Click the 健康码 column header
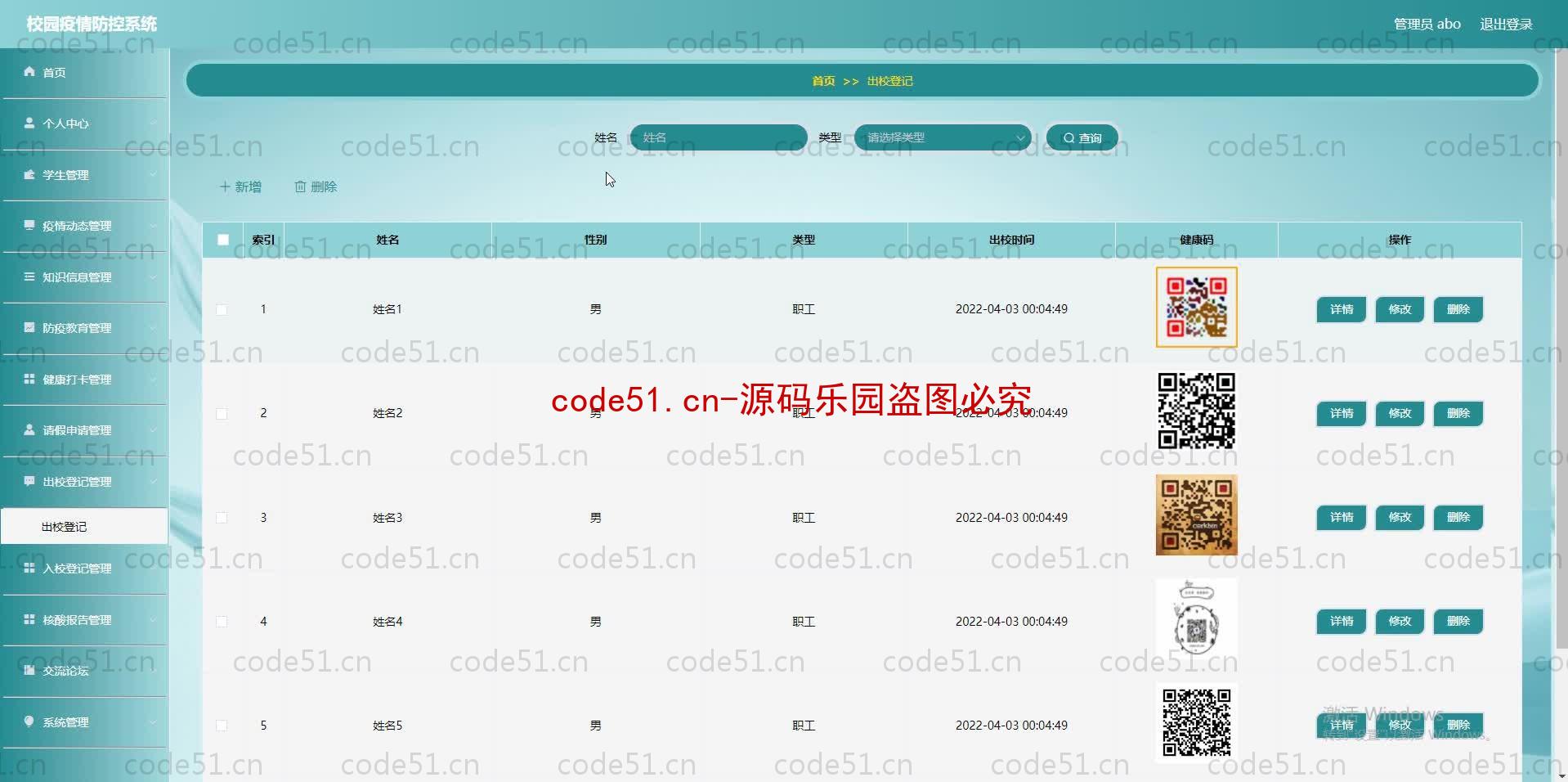 [1196, 240]
